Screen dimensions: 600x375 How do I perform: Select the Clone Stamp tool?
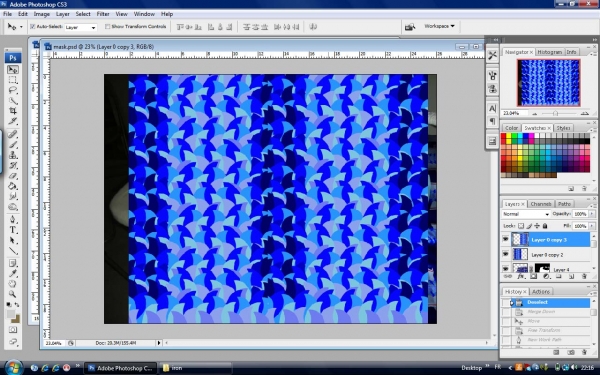click(13, 155)
